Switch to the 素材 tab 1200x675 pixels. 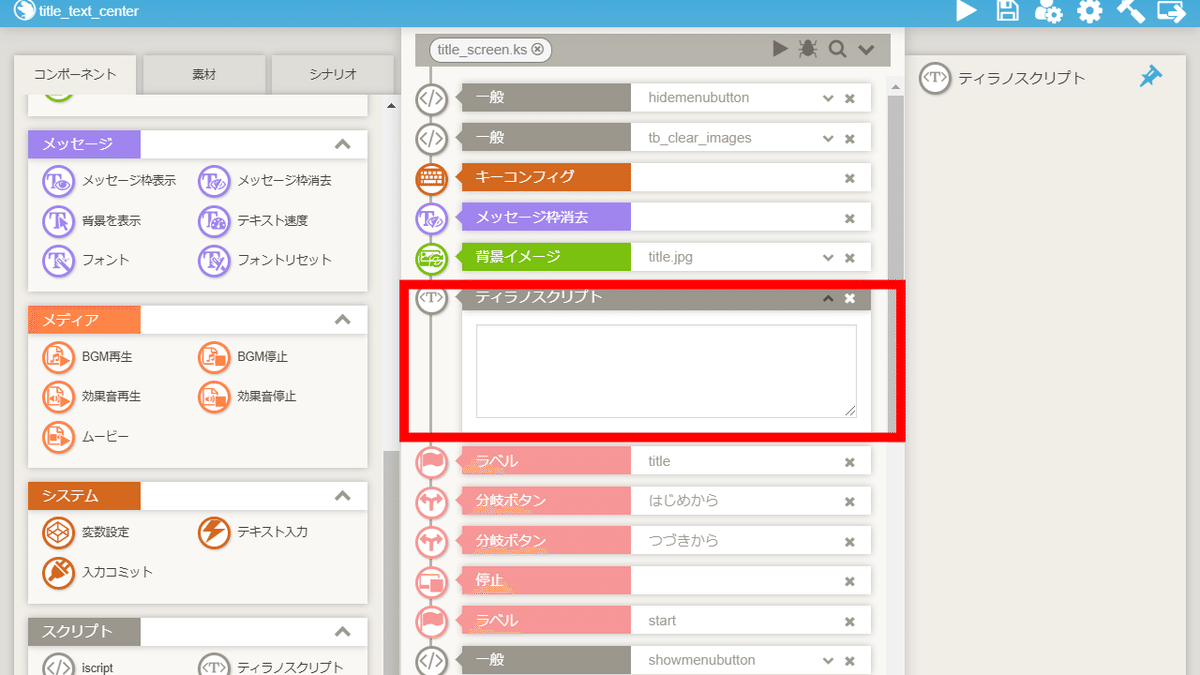coord(204,75)
